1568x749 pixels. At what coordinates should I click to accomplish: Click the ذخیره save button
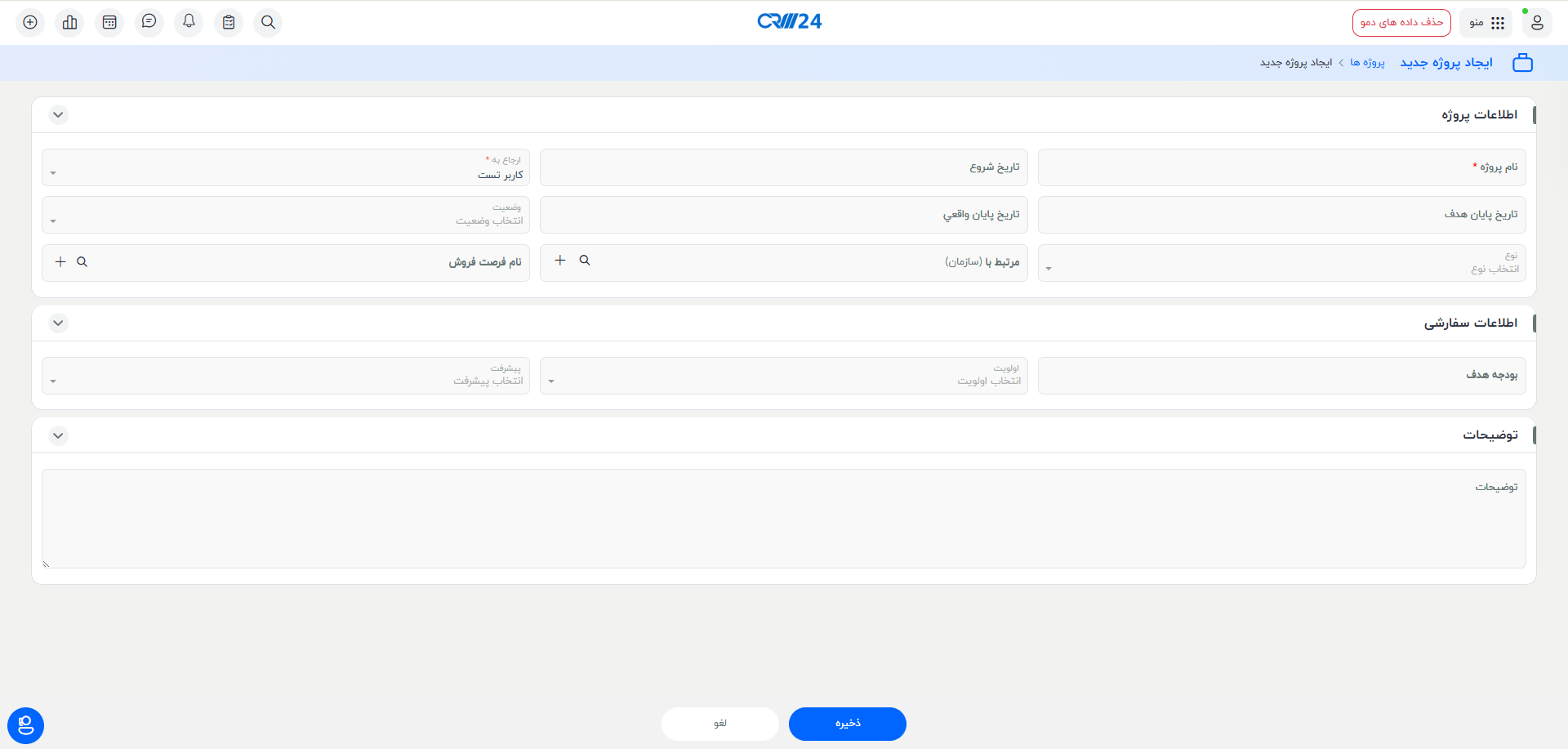[847, 724]
